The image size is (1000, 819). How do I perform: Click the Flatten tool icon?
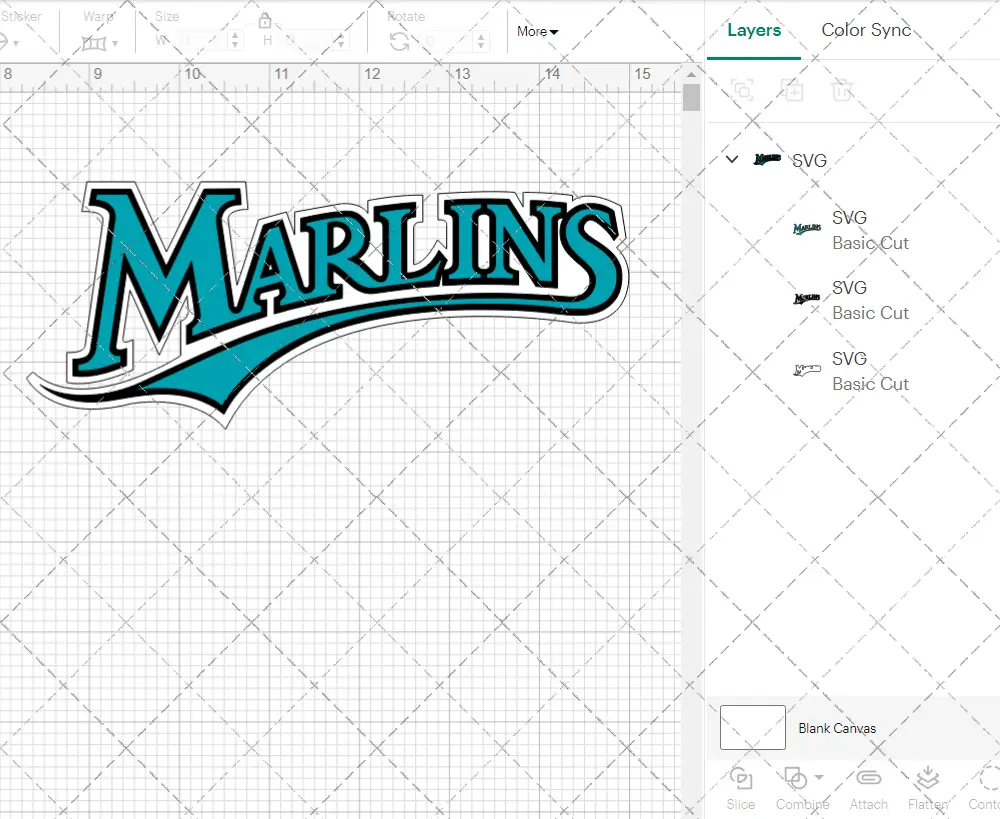point(927,778)
